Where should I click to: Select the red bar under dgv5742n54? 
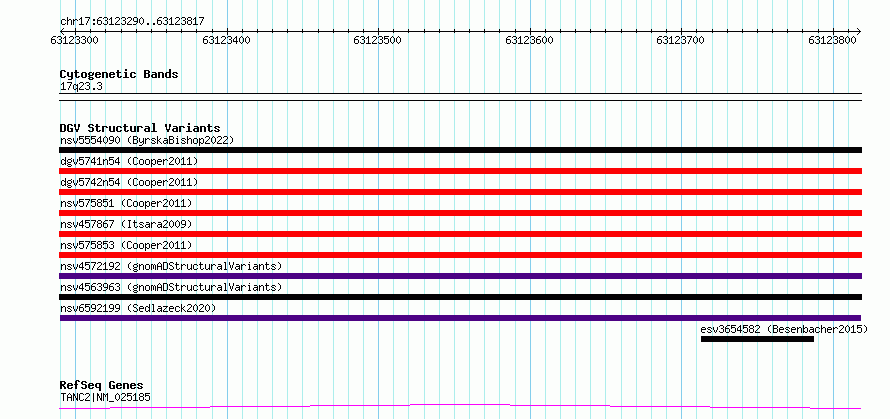pos(460,192)
